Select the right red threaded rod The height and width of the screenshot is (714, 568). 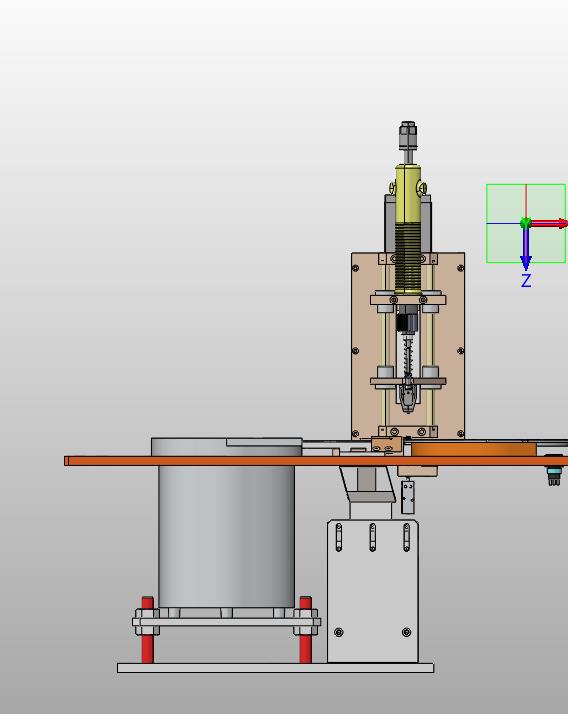point(305,630)
